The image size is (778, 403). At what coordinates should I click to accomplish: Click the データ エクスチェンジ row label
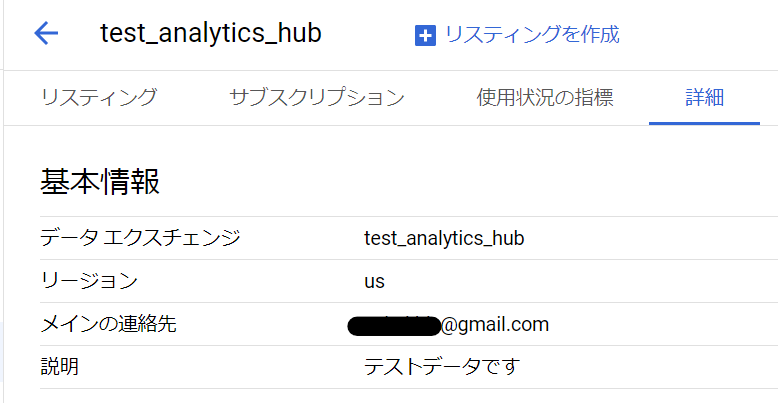click(x=140, y=238)
